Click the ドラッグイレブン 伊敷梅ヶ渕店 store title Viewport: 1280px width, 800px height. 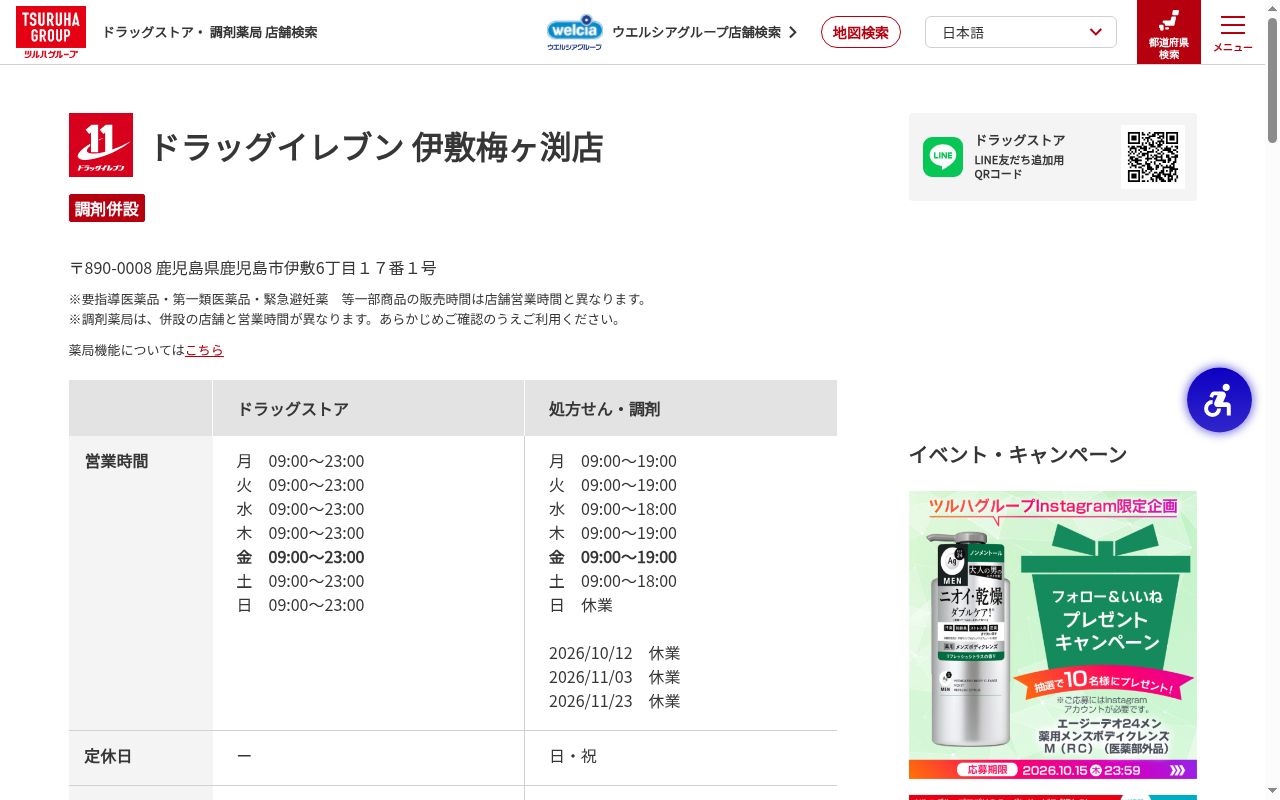pos(376,147)
